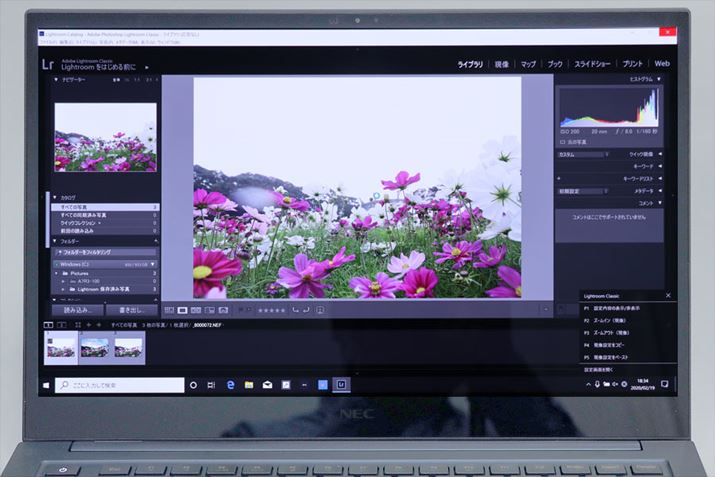Click the navigator preview image
The width and height of the screenshot is (715, 477).
105,137
